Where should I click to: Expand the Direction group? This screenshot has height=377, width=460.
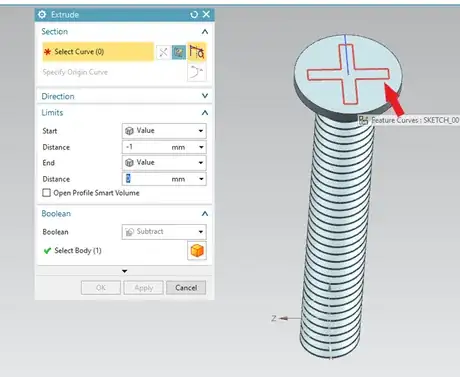(x=205, y=96)
